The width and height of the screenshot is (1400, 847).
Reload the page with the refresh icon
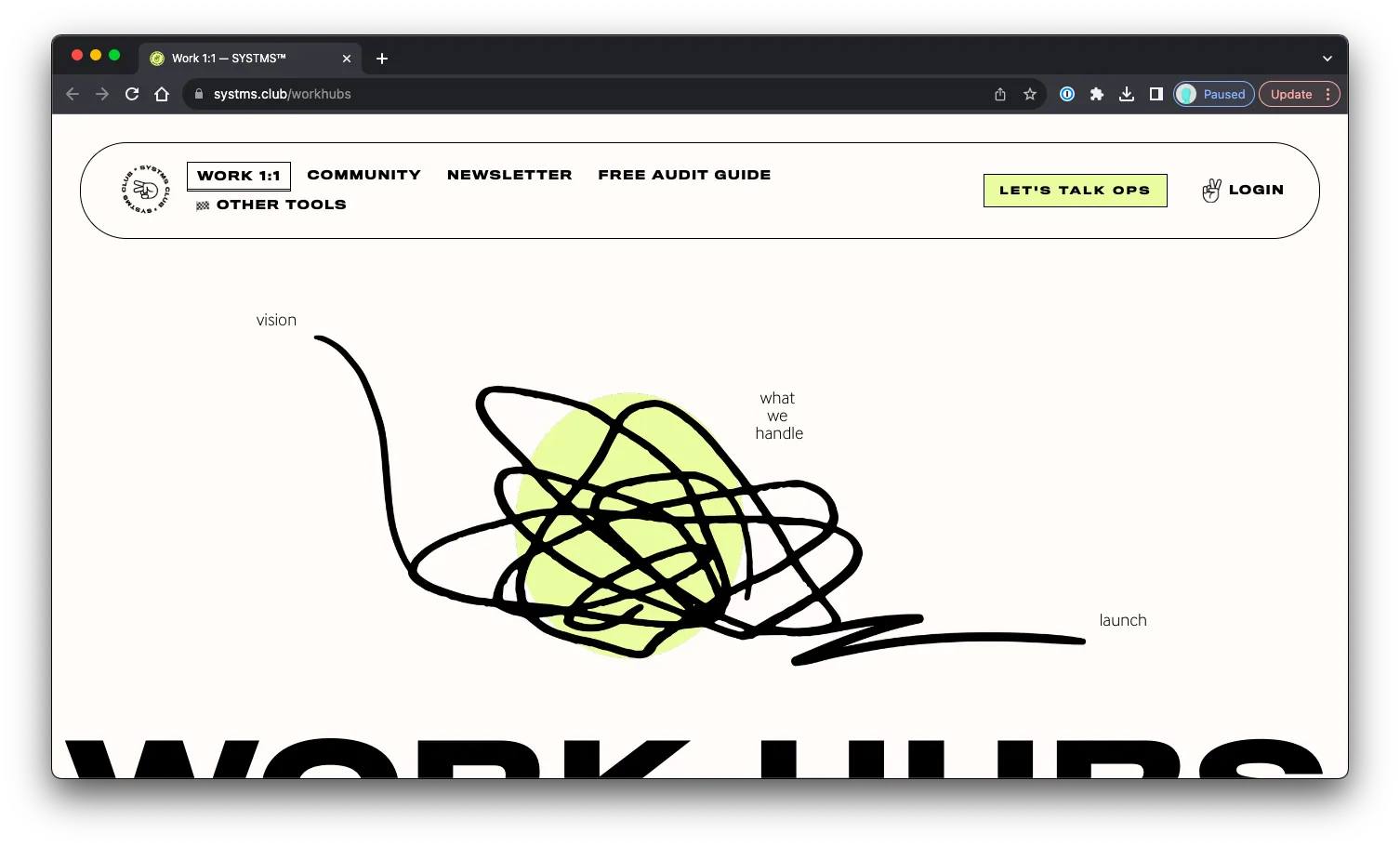pyautogui.click(x=132, y=94)
